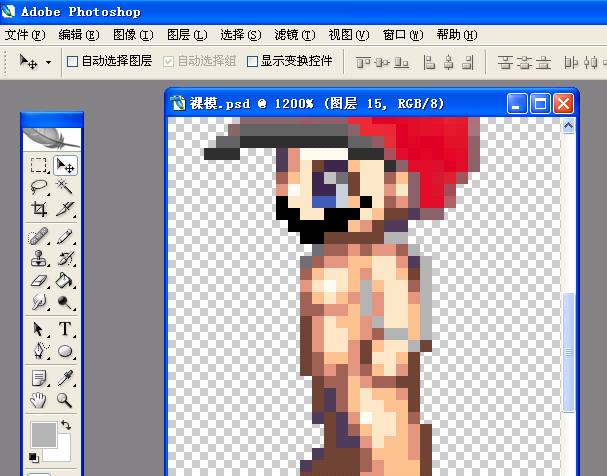Distribute left edges in options bar

571,62
